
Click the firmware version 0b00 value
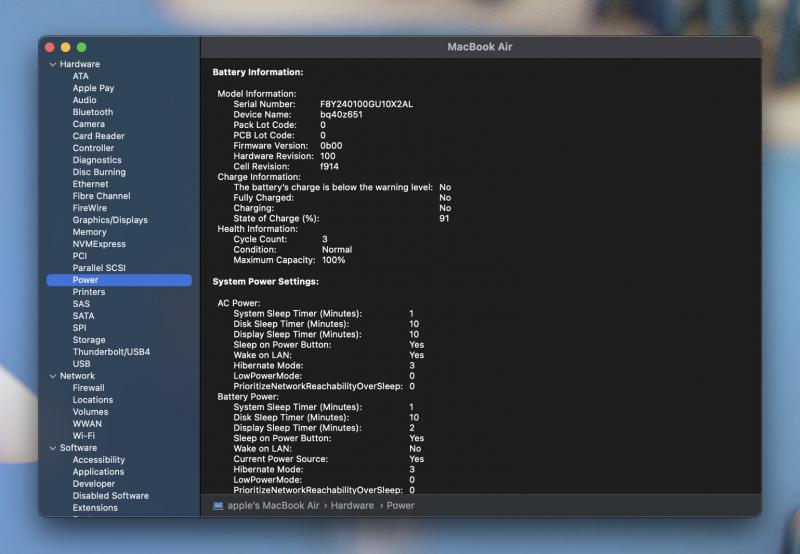[x=331, y=146]
